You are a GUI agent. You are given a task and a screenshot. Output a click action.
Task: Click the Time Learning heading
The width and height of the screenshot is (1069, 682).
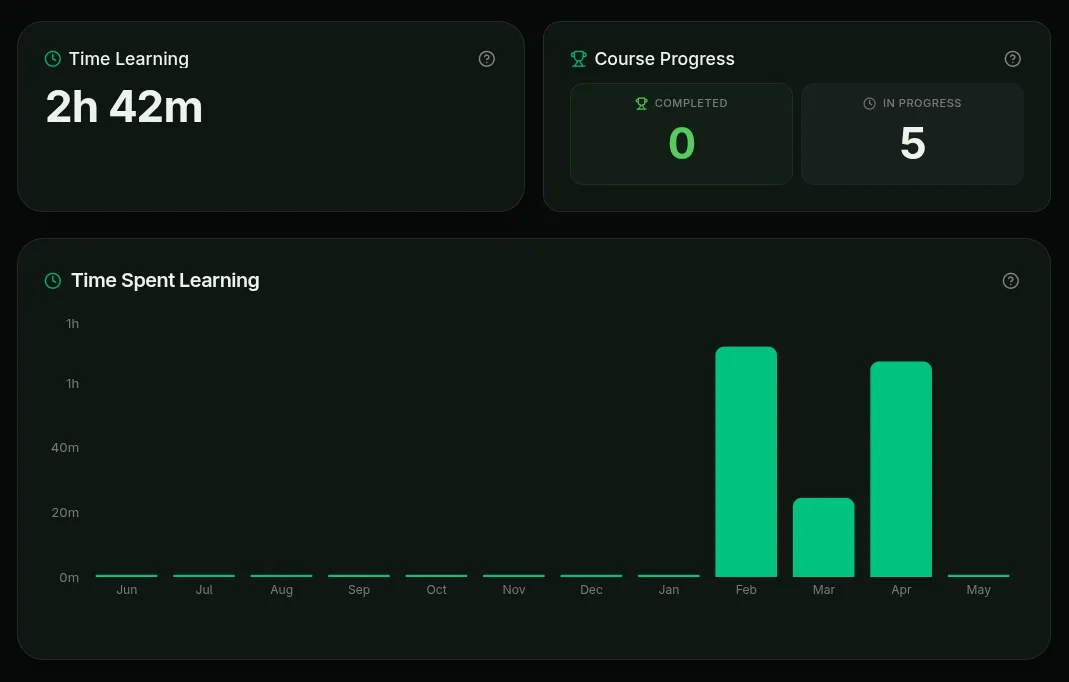pos(128,59)
